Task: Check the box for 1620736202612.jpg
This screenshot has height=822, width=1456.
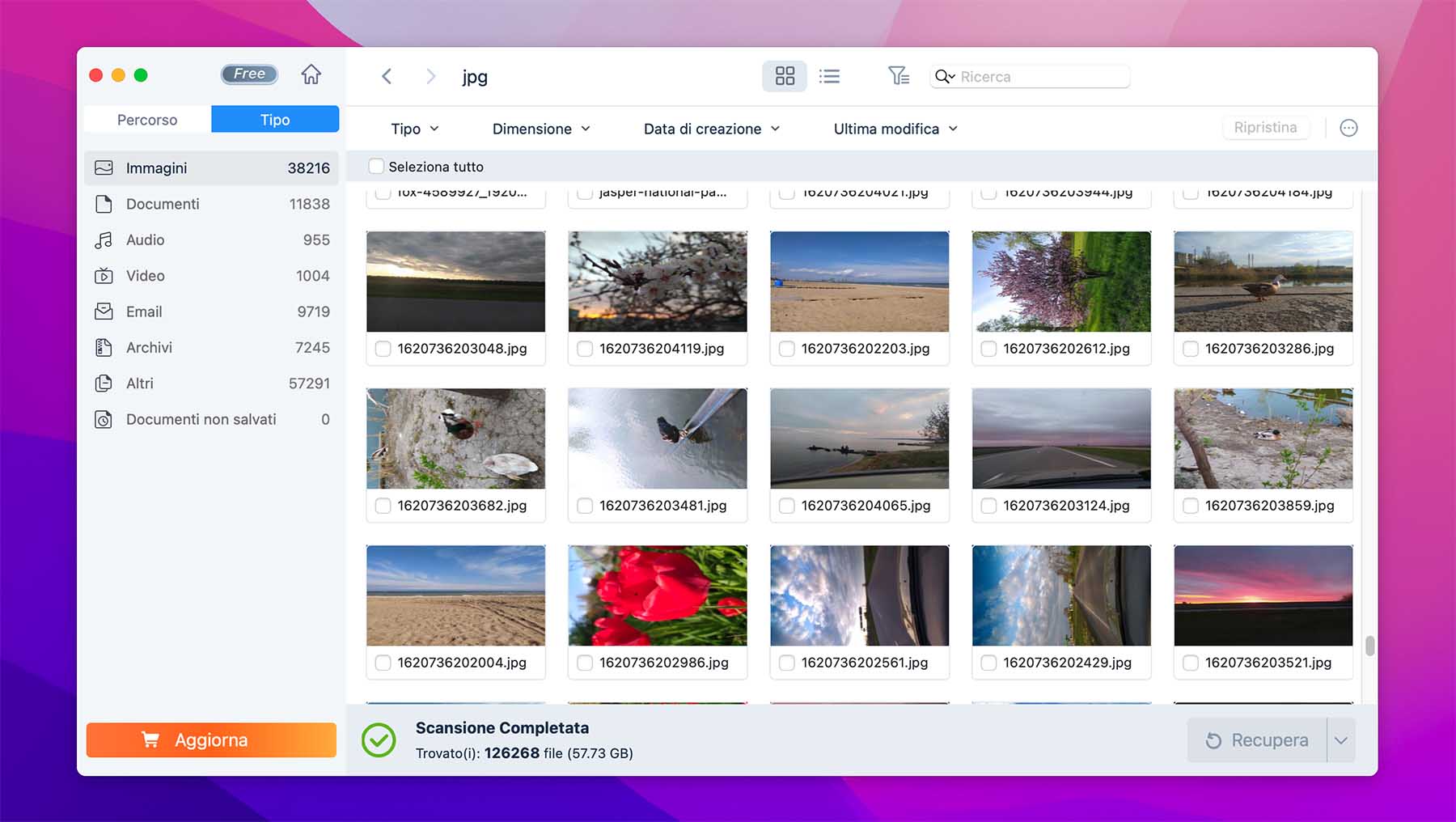Action: 988,349
